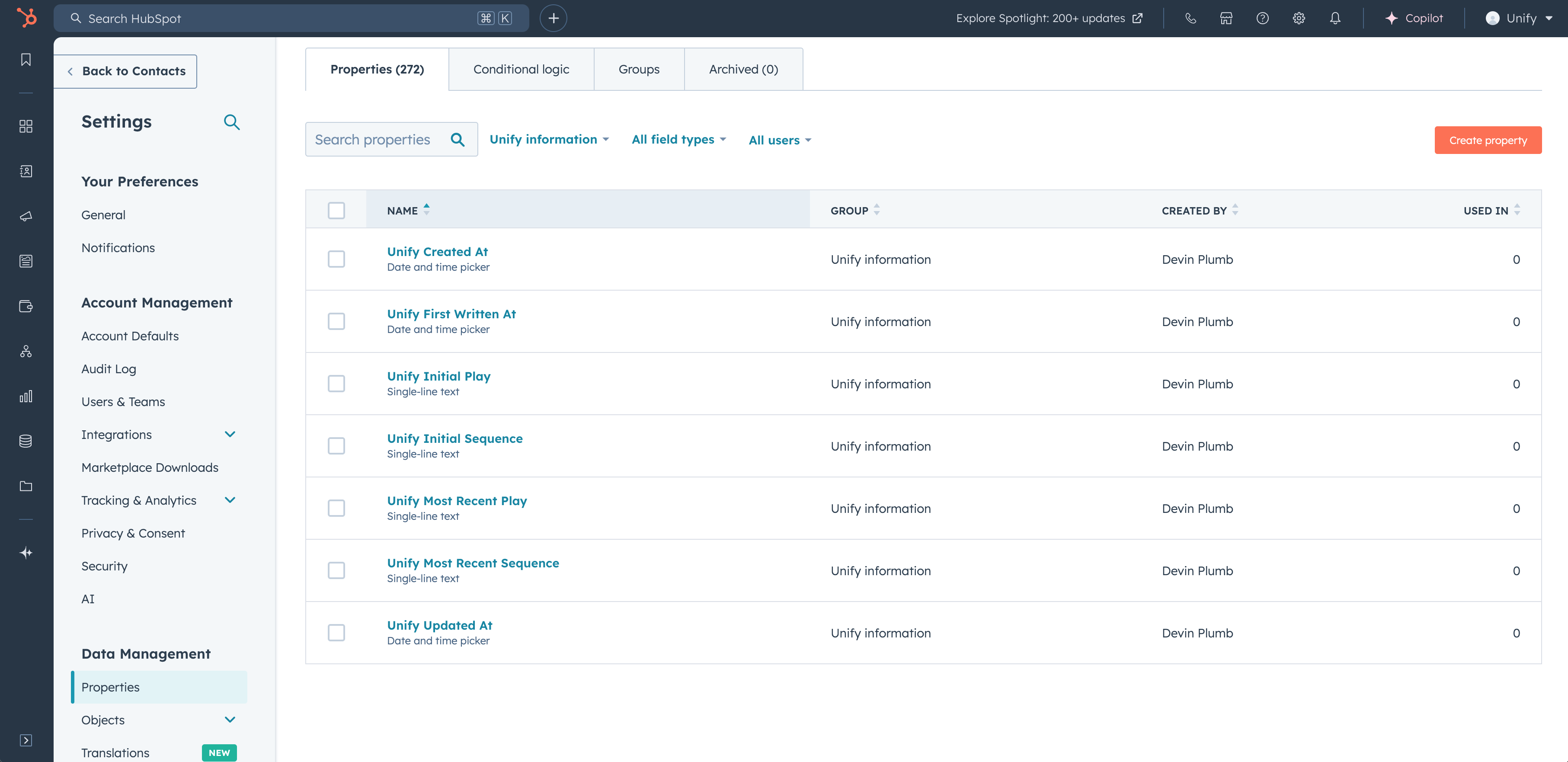Open the reporting bar chart sidebar icon
Screen dimensions: 1568x762
click(x=26, y=396)
